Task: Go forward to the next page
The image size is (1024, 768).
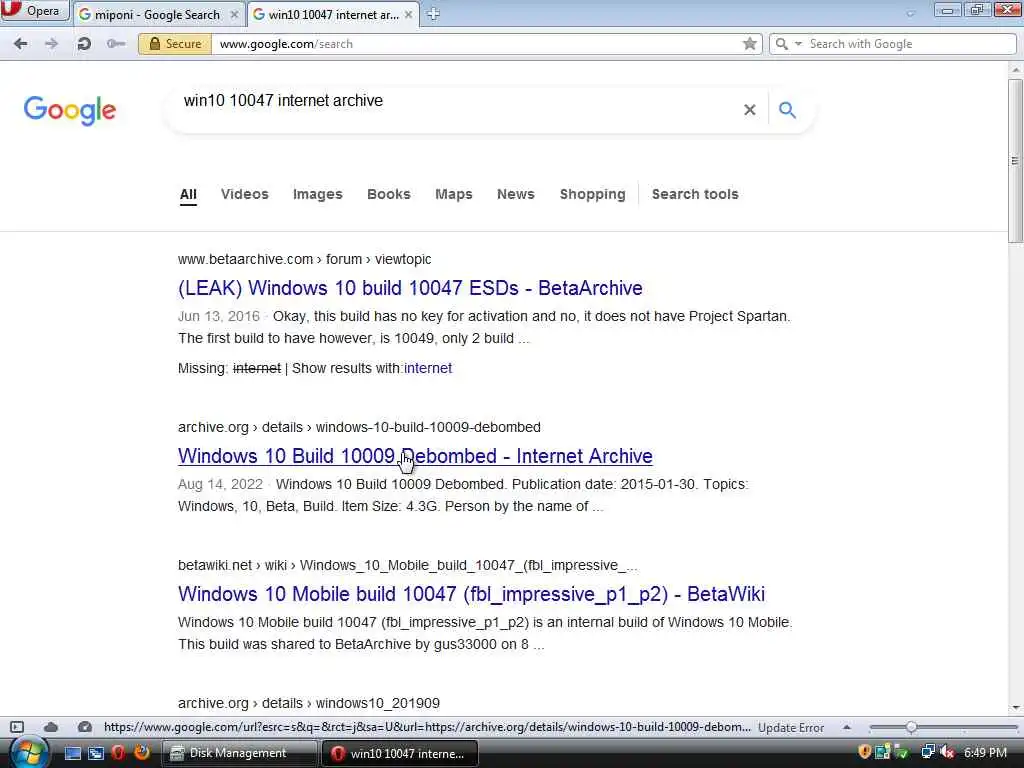Action: click(x=51, y=44)
